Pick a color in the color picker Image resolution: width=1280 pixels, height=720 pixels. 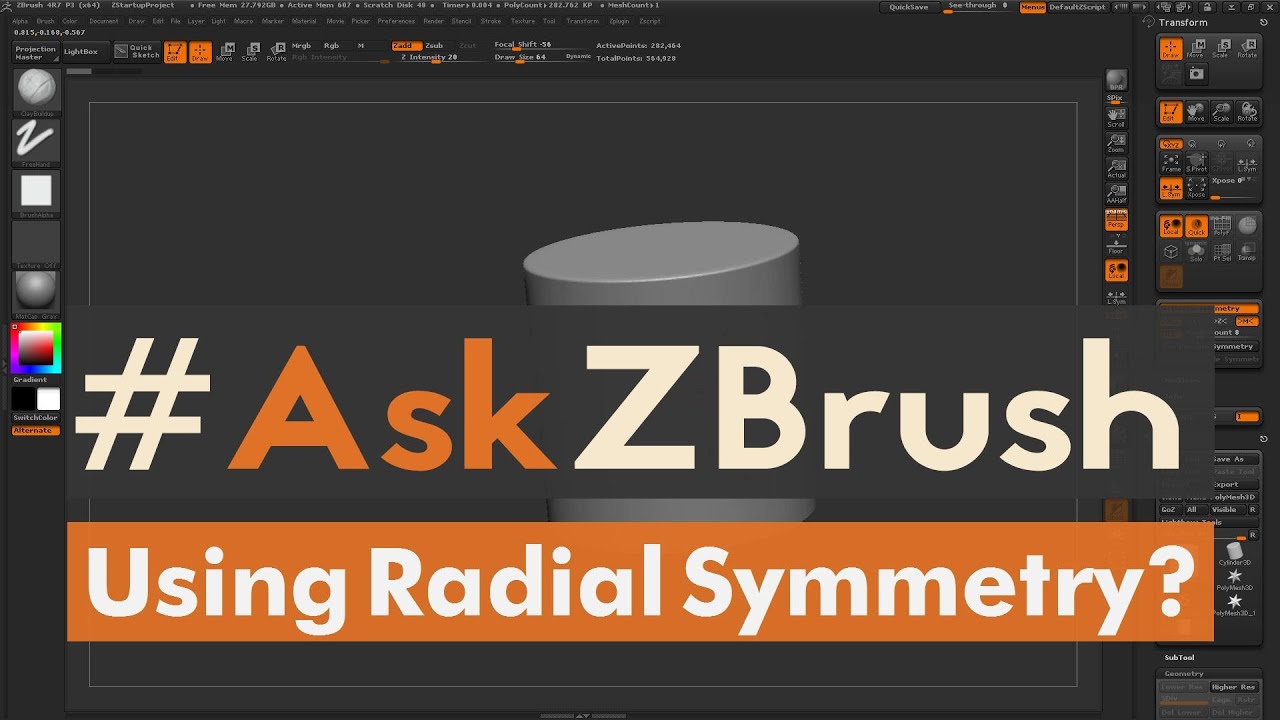[36, 348]
